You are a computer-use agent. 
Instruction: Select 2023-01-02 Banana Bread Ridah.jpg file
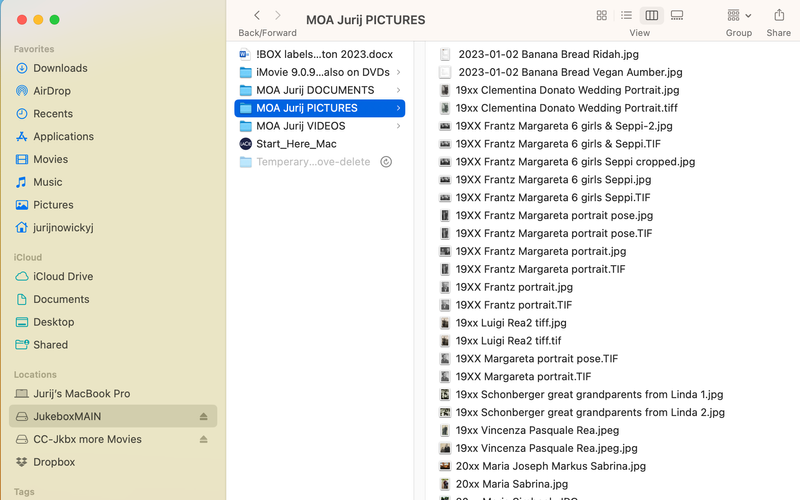point(548,54)
